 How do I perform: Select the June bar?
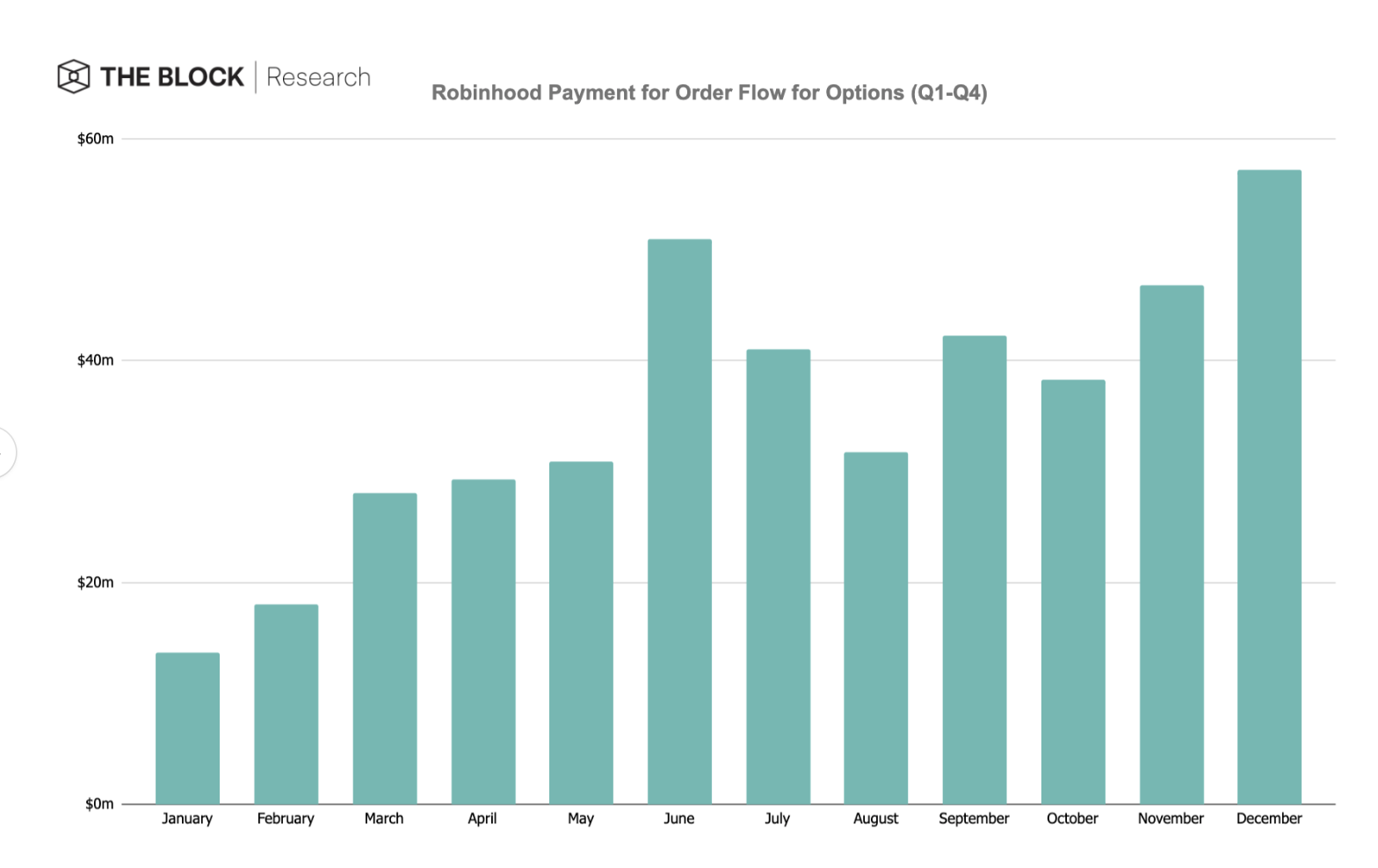pos(679,521)
